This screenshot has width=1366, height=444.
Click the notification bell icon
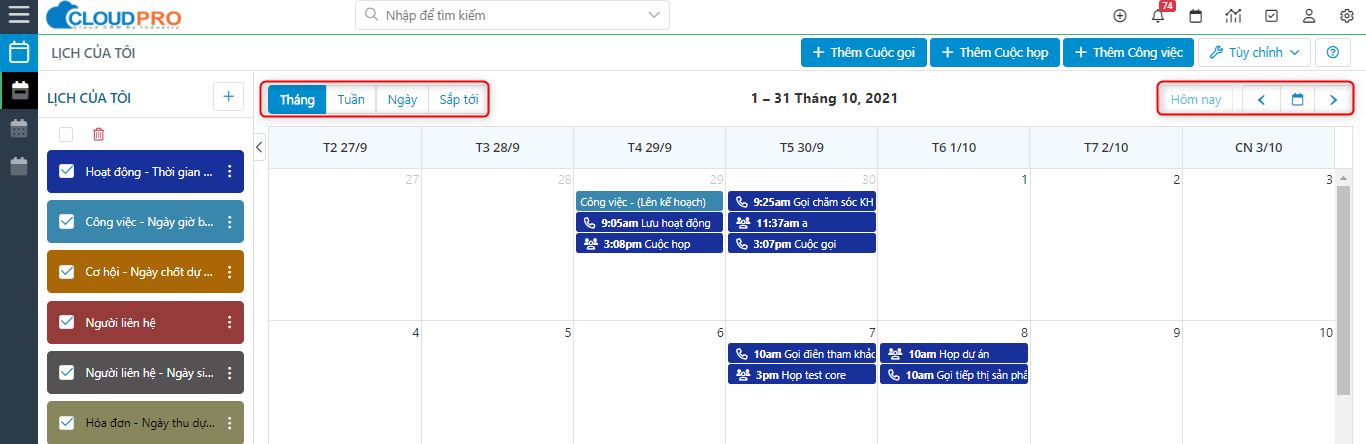pos(1157,16)
